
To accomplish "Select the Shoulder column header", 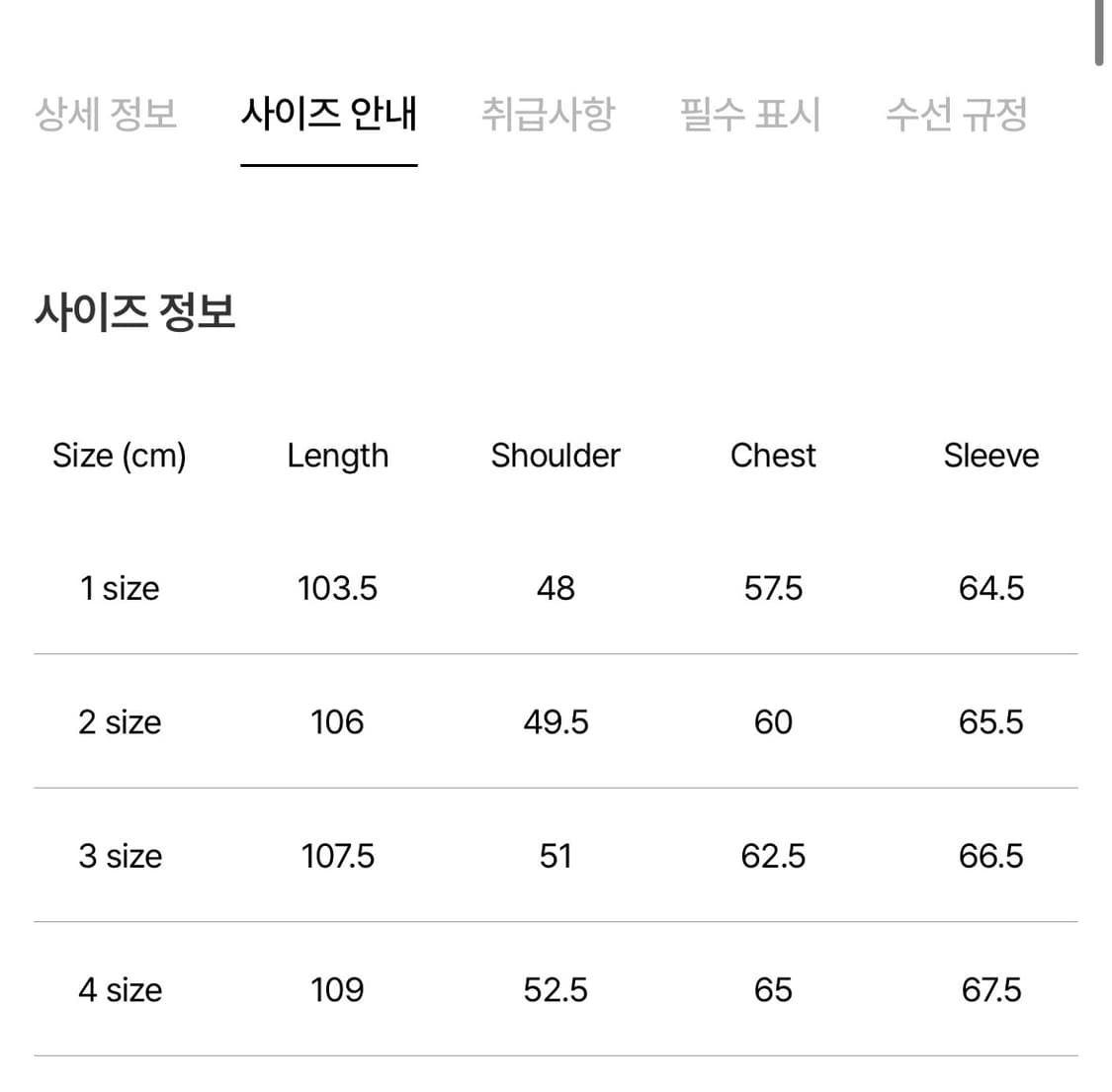I will point(556,456).
